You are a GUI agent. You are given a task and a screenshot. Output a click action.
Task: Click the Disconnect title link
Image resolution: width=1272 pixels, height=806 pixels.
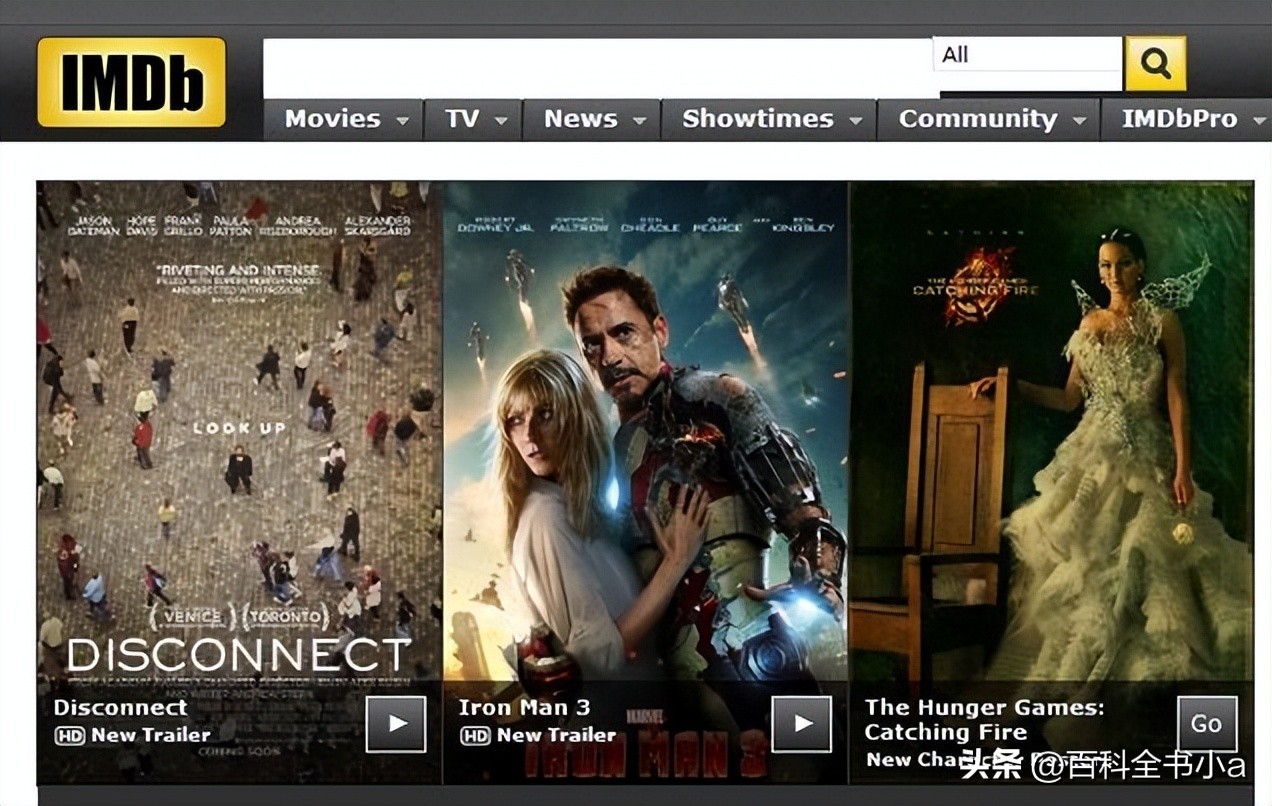tap(120, 707)
